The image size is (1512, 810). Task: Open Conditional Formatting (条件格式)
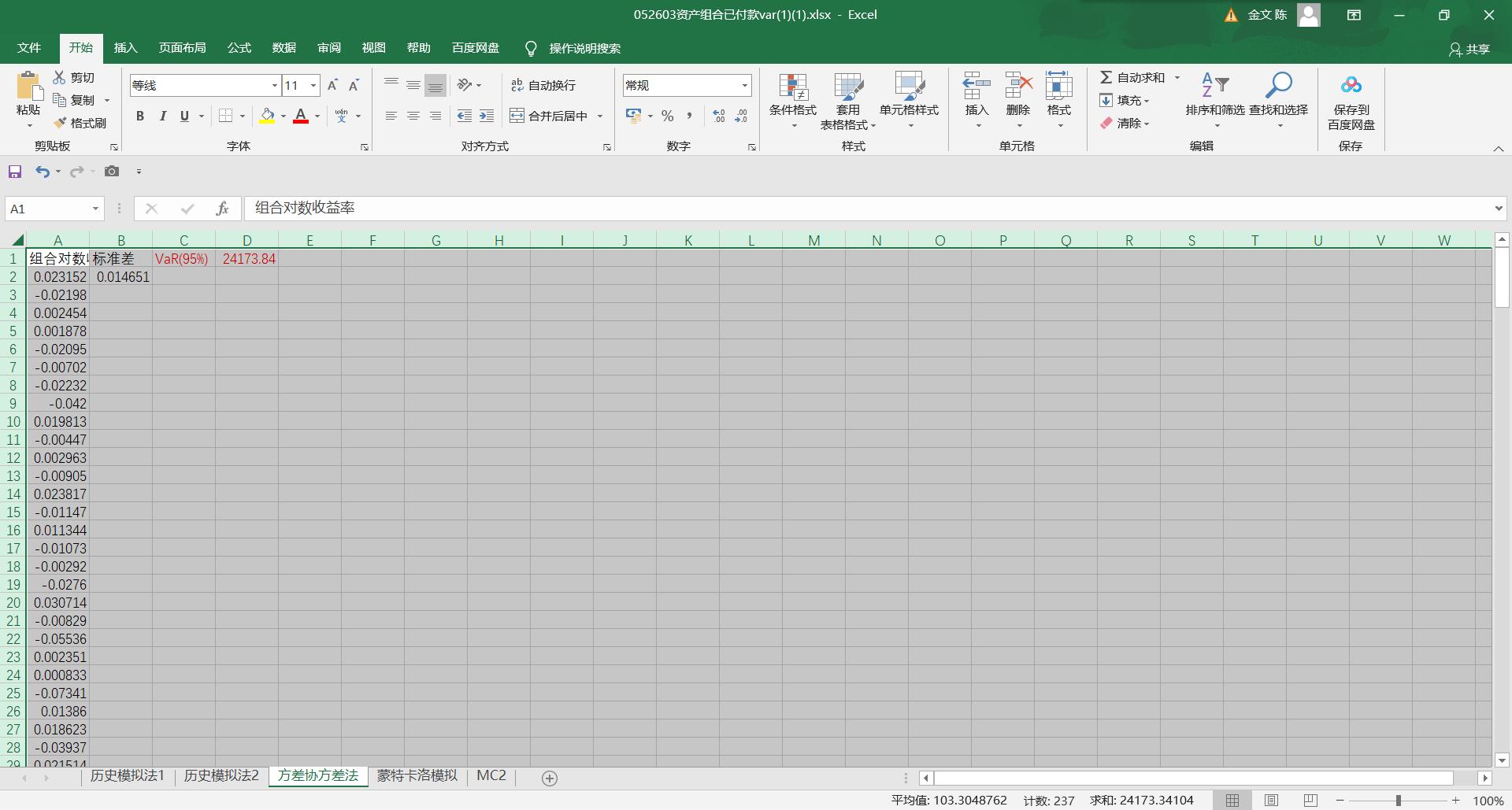pyautogui.click(x=793, y=101)
